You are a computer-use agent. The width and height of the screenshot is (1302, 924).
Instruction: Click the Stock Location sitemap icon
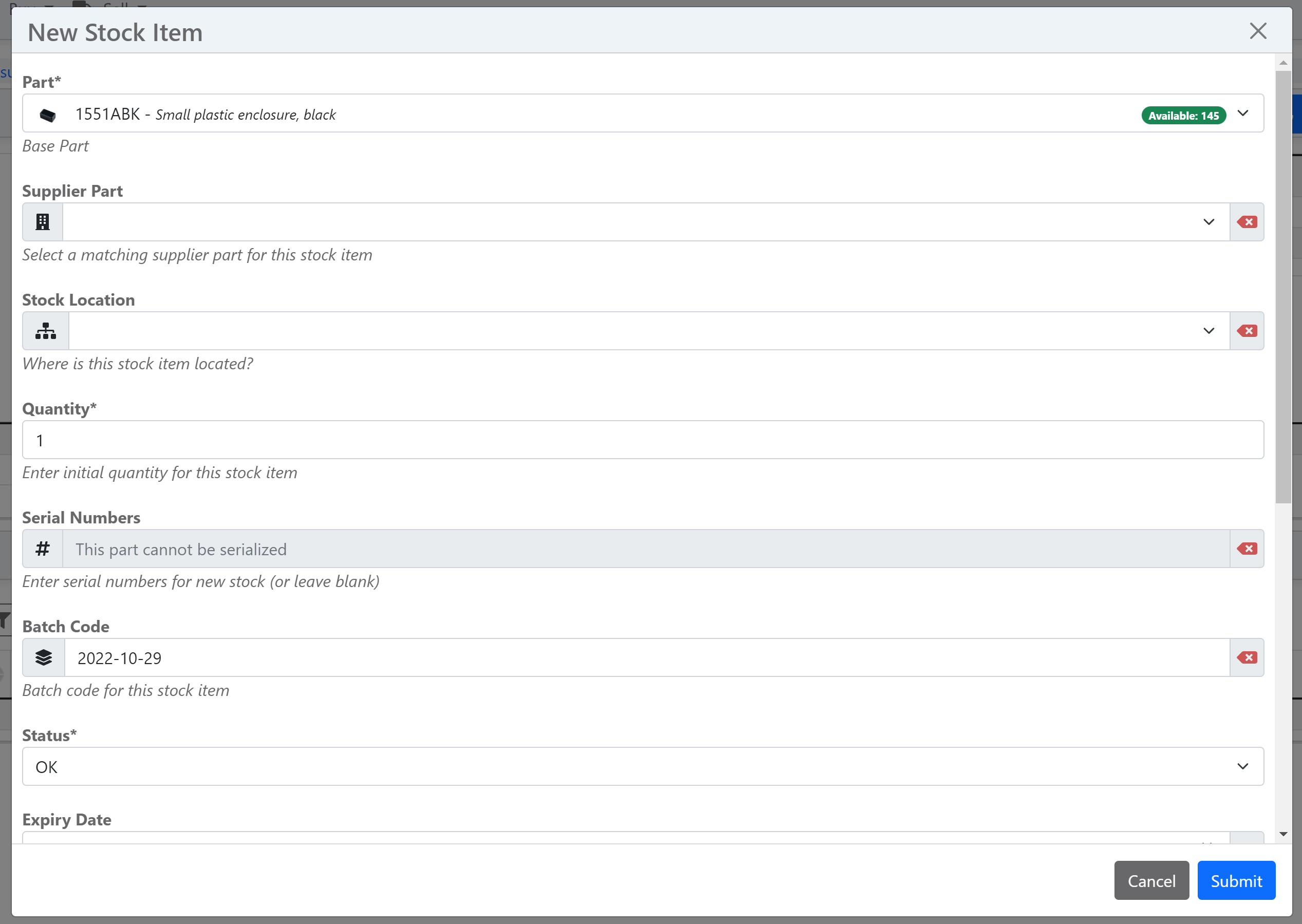(46, 331)
